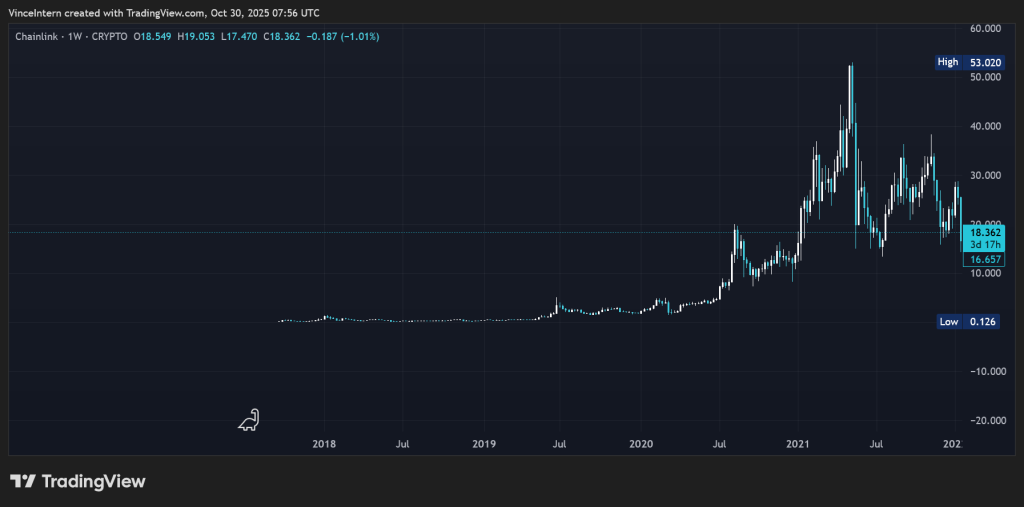Viewport: 1024px width, 507px height.
Task: Click the 2019 label on time axis
Action: 483,443
